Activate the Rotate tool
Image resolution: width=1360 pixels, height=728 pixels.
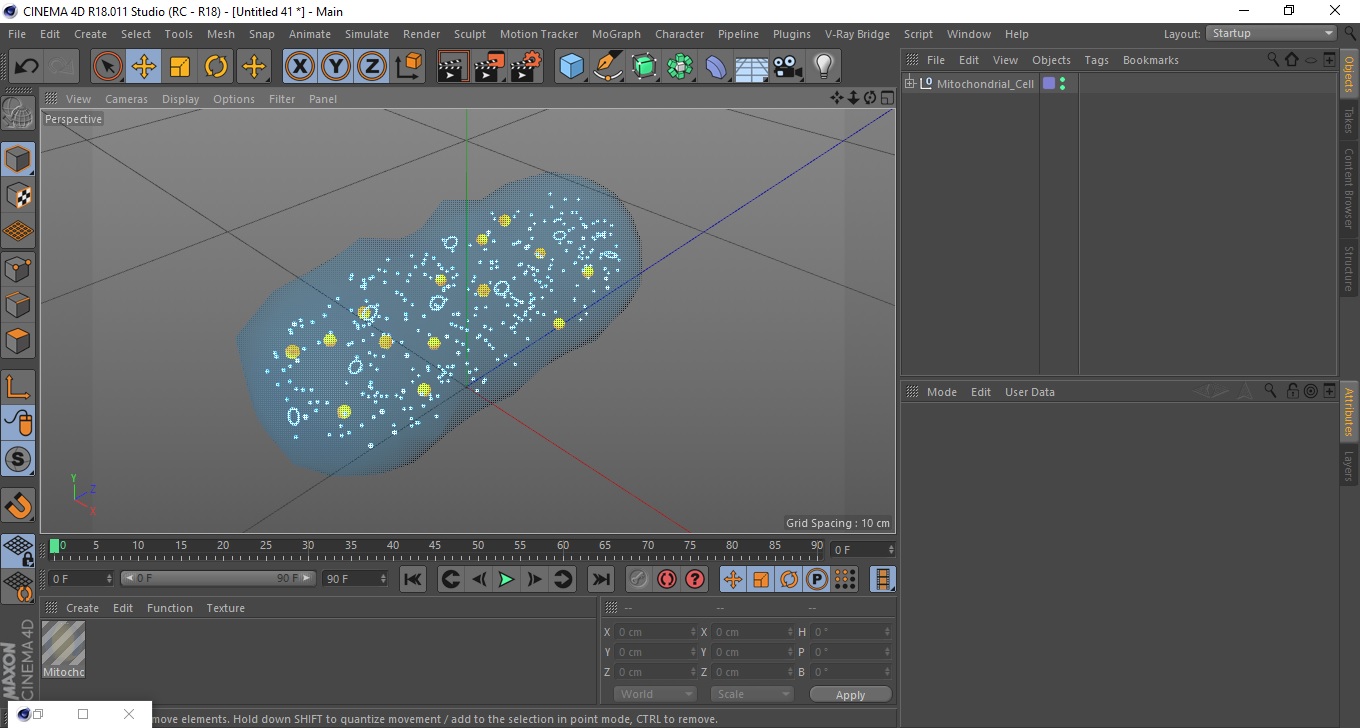[x=216, y=67]
